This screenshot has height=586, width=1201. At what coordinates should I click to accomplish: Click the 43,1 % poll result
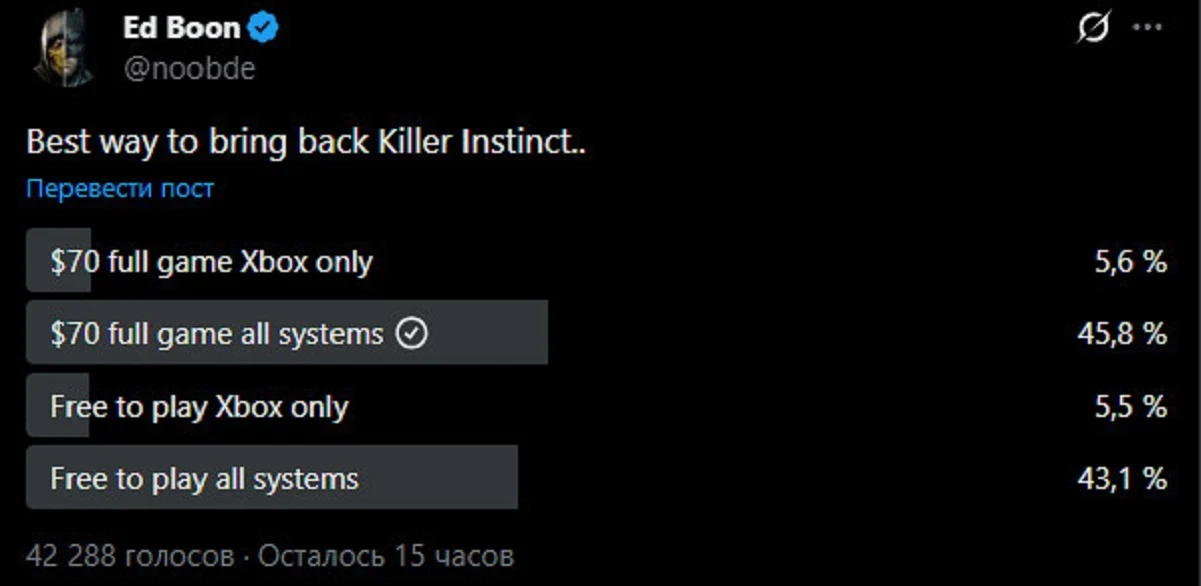coord(1122,479)
